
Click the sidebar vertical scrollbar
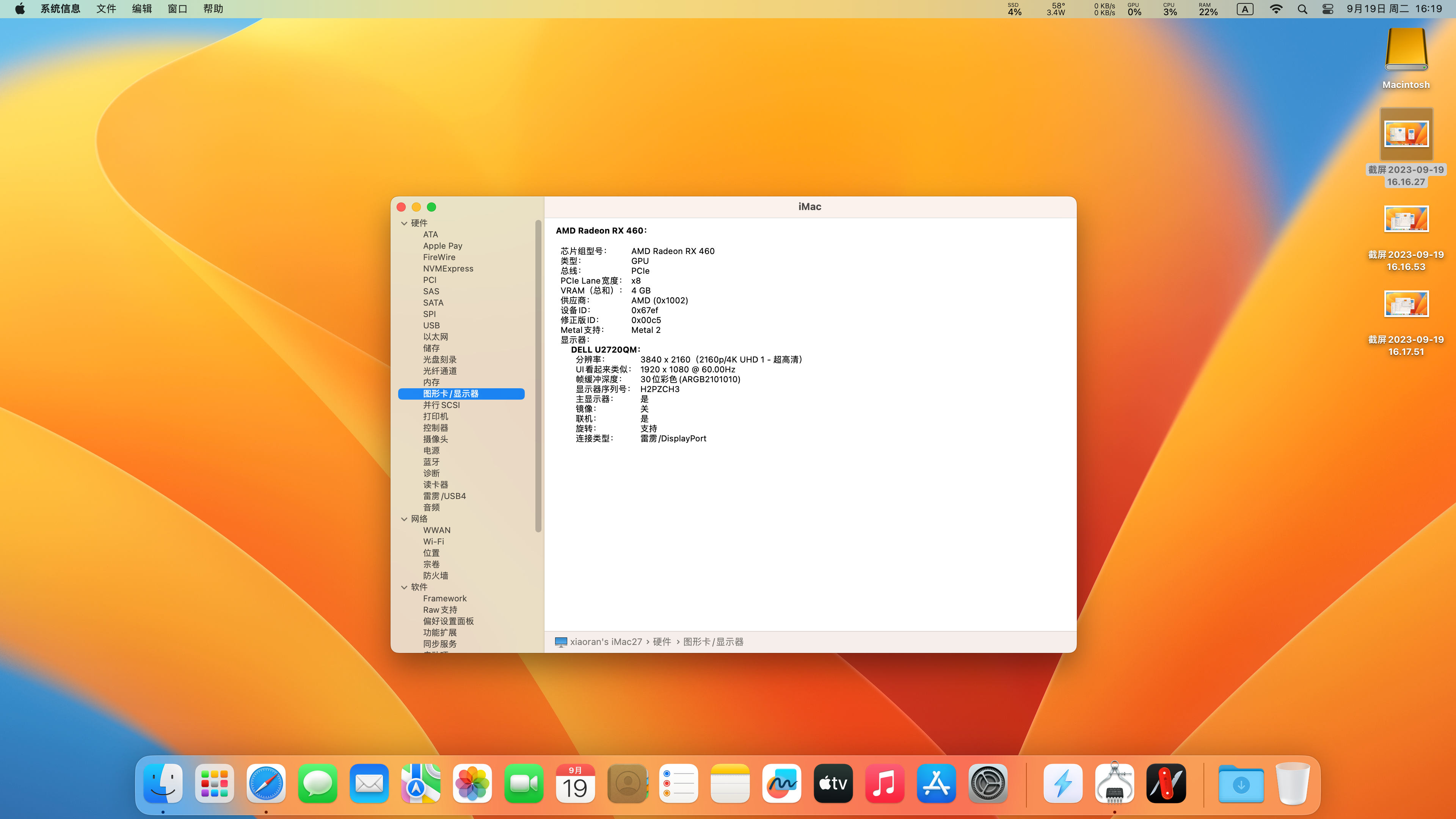coord(538,376)
